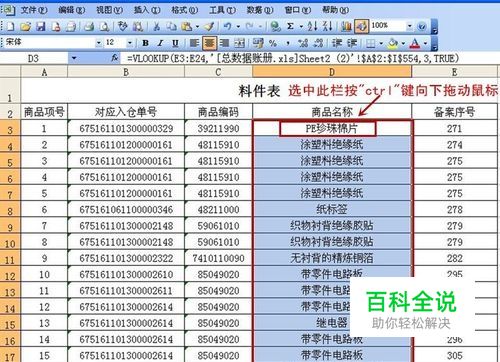The height and width of the screenshot is (362, 500).
Task: Open the 工具 (Tools) menu
Action: (x=222, y=10)
